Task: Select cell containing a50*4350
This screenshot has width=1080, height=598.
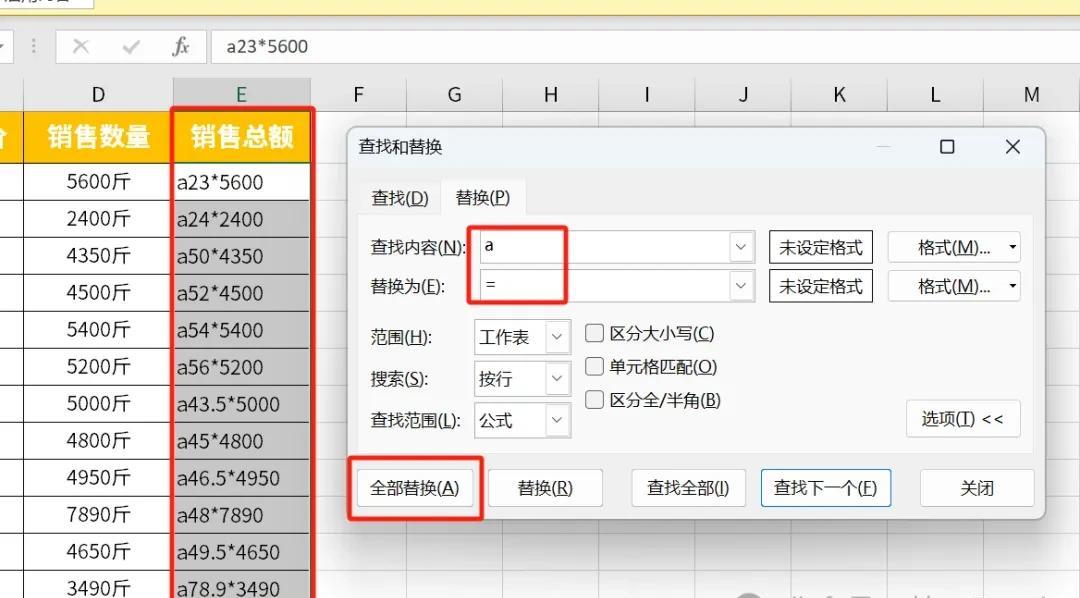Action: pos(241,256)
